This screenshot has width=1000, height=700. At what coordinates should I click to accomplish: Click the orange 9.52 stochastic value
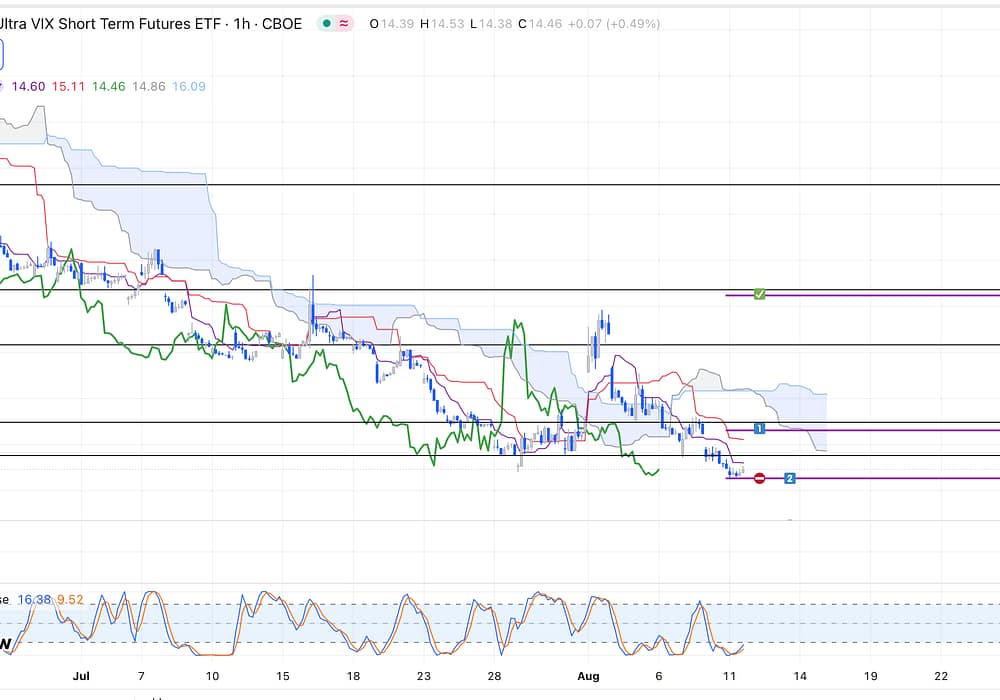tap(69, 600)
